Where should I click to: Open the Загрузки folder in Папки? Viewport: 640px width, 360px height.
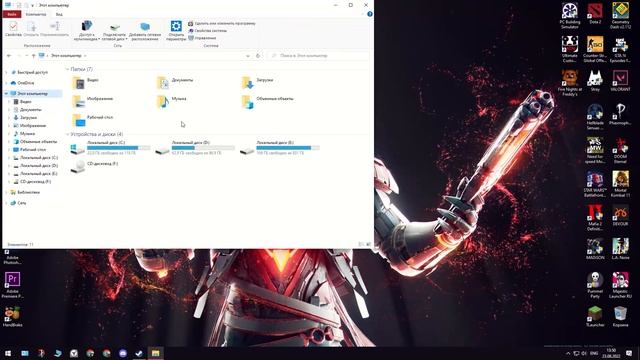click(258, 82)
